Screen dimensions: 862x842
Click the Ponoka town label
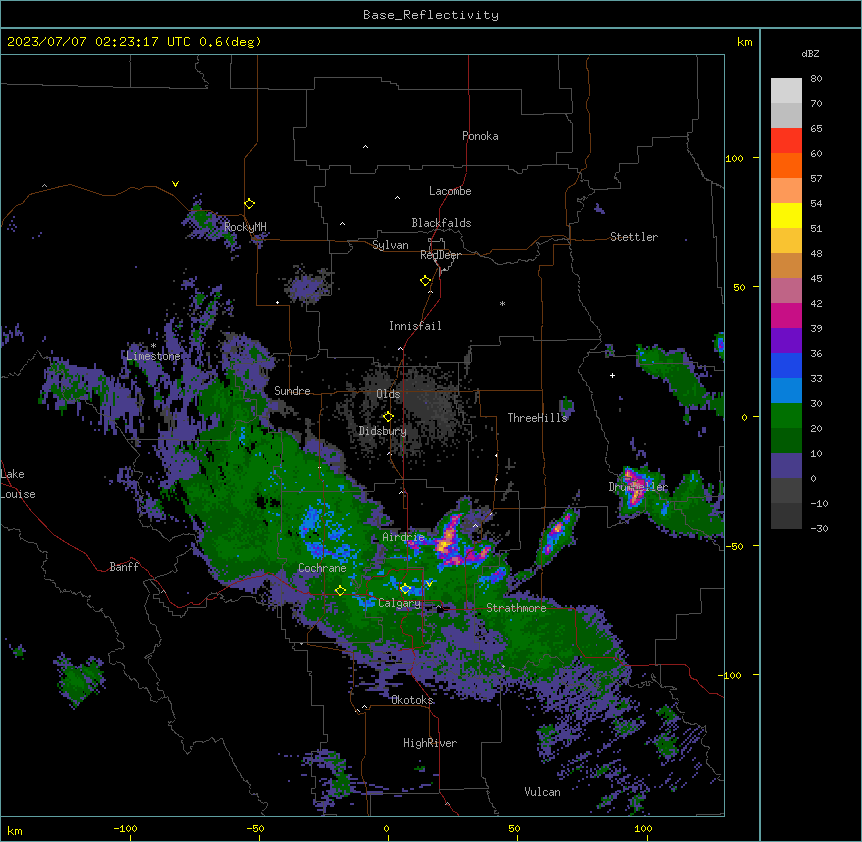[x=480, y=136]
